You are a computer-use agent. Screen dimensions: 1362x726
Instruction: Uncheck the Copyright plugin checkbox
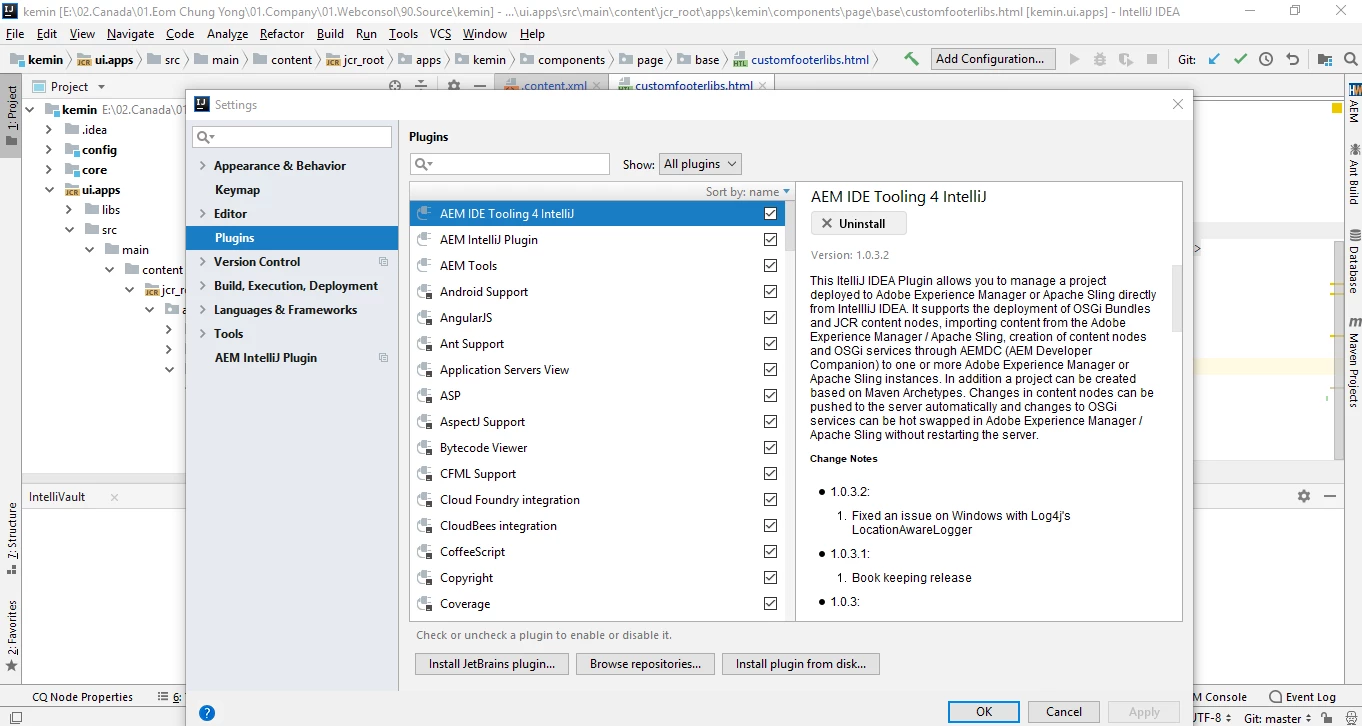point(770,578)
